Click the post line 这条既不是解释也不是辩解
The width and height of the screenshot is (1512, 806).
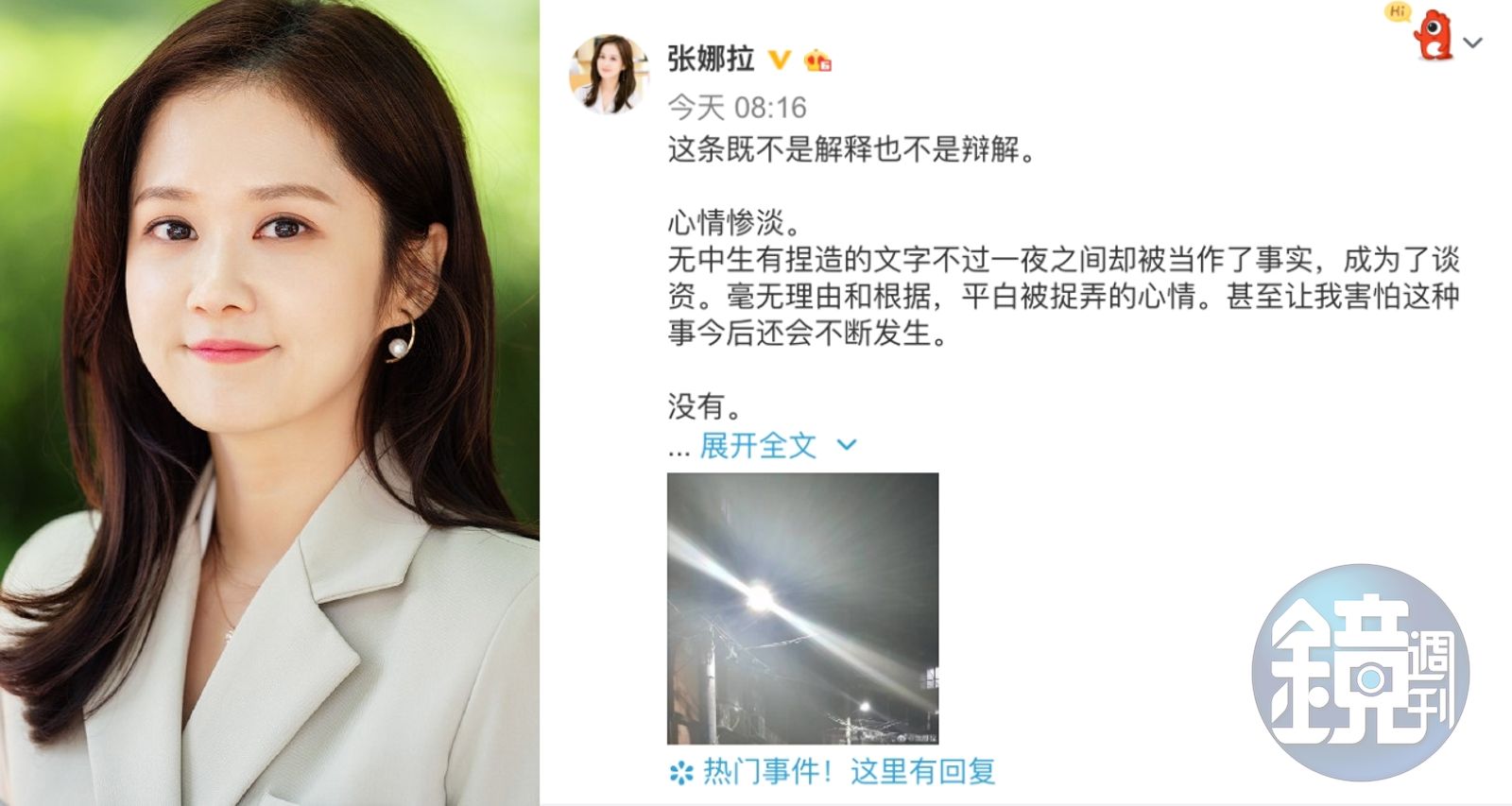click(852, 149)
